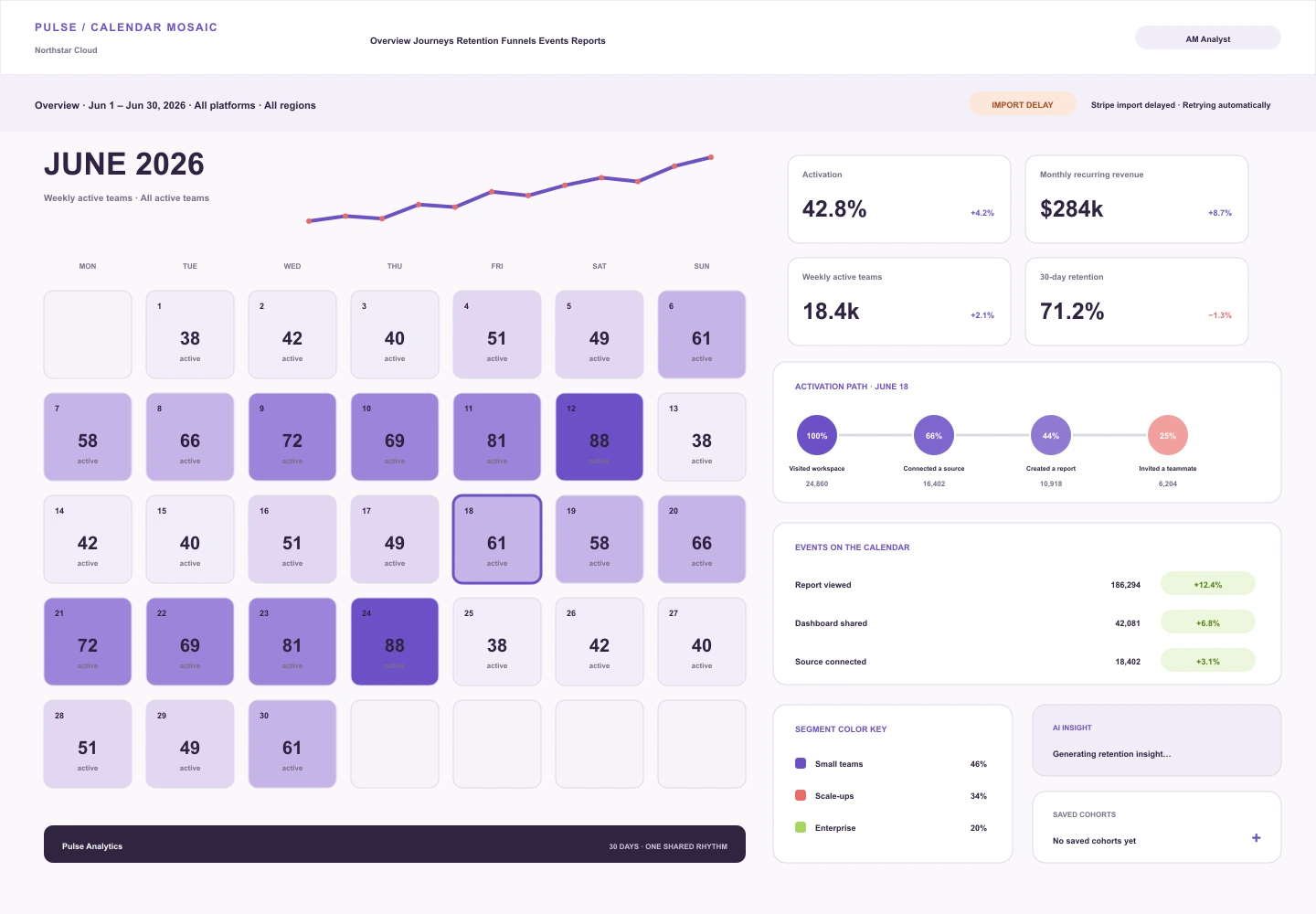Open the Weekly active teams 18.4k card
This screenshot has height=914, width=1316.
coord(899,302)
